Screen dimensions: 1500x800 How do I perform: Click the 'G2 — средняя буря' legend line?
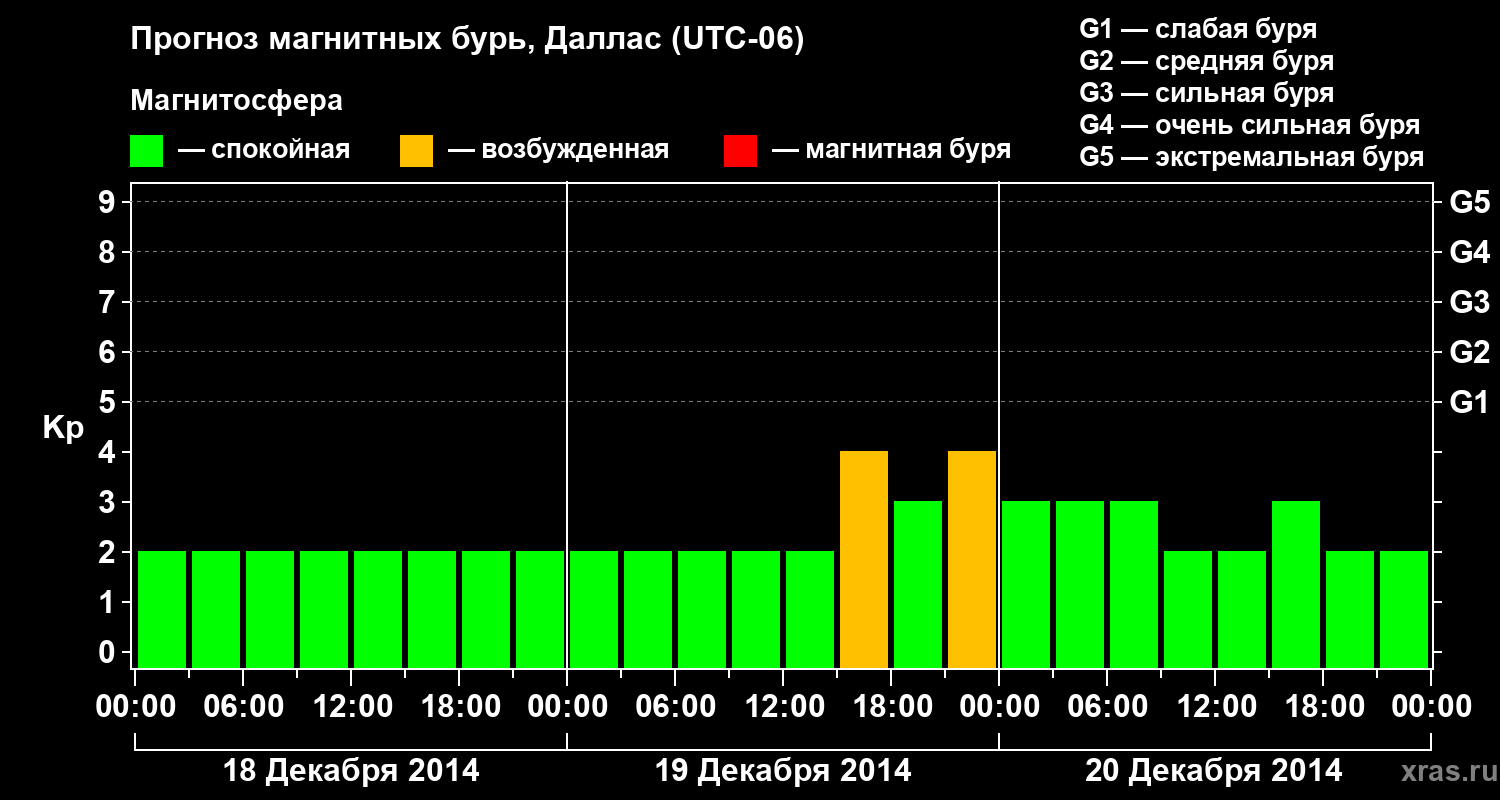tap(1206, 61)
